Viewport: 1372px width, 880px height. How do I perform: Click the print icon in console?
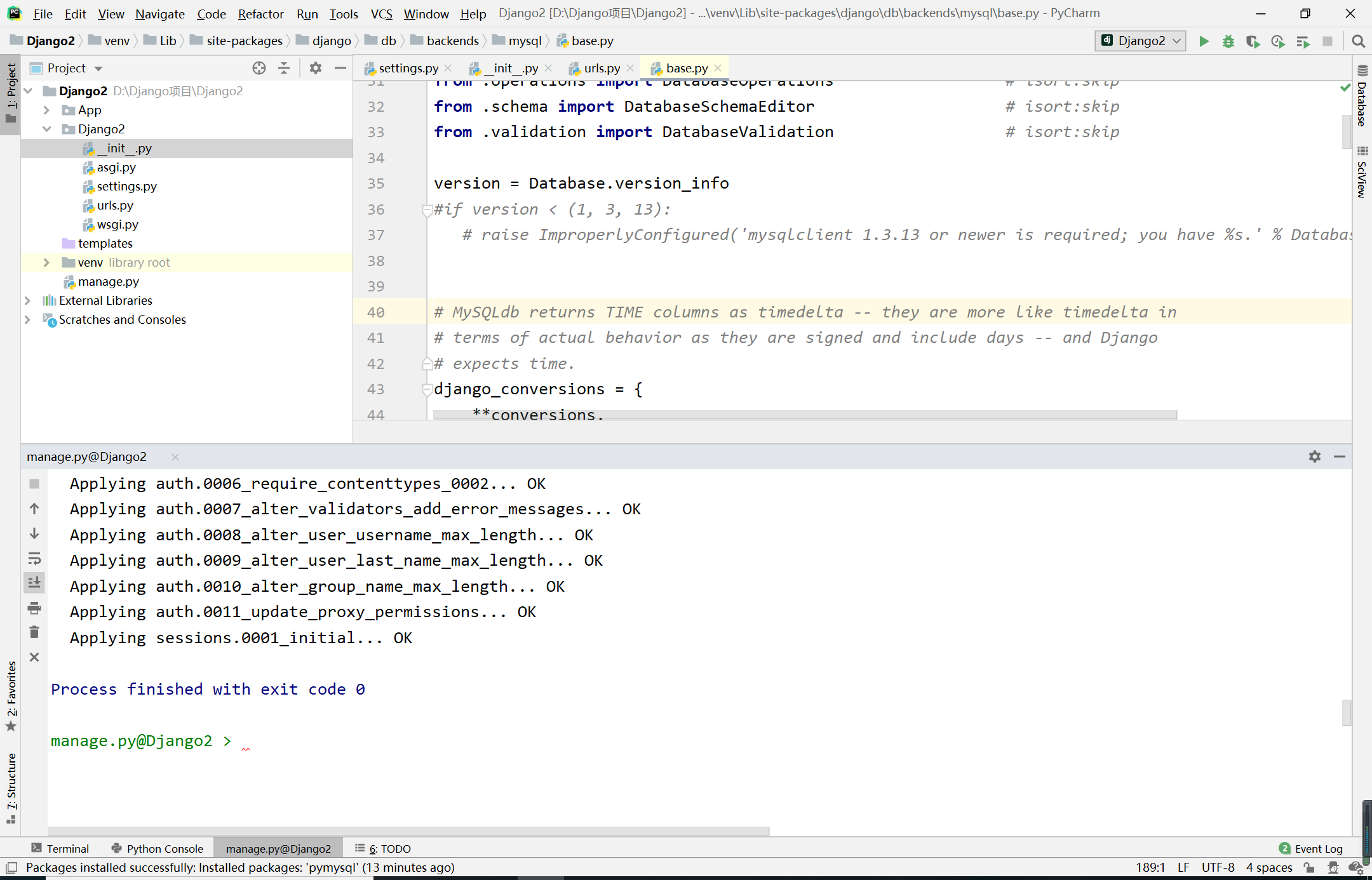[34, 608]
